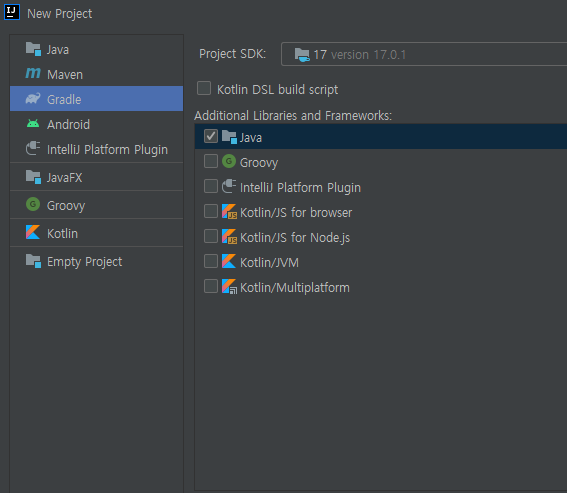567x493 pixels.
Task: Click the Empty Project folder icon
Action: (x=33, y=261)
